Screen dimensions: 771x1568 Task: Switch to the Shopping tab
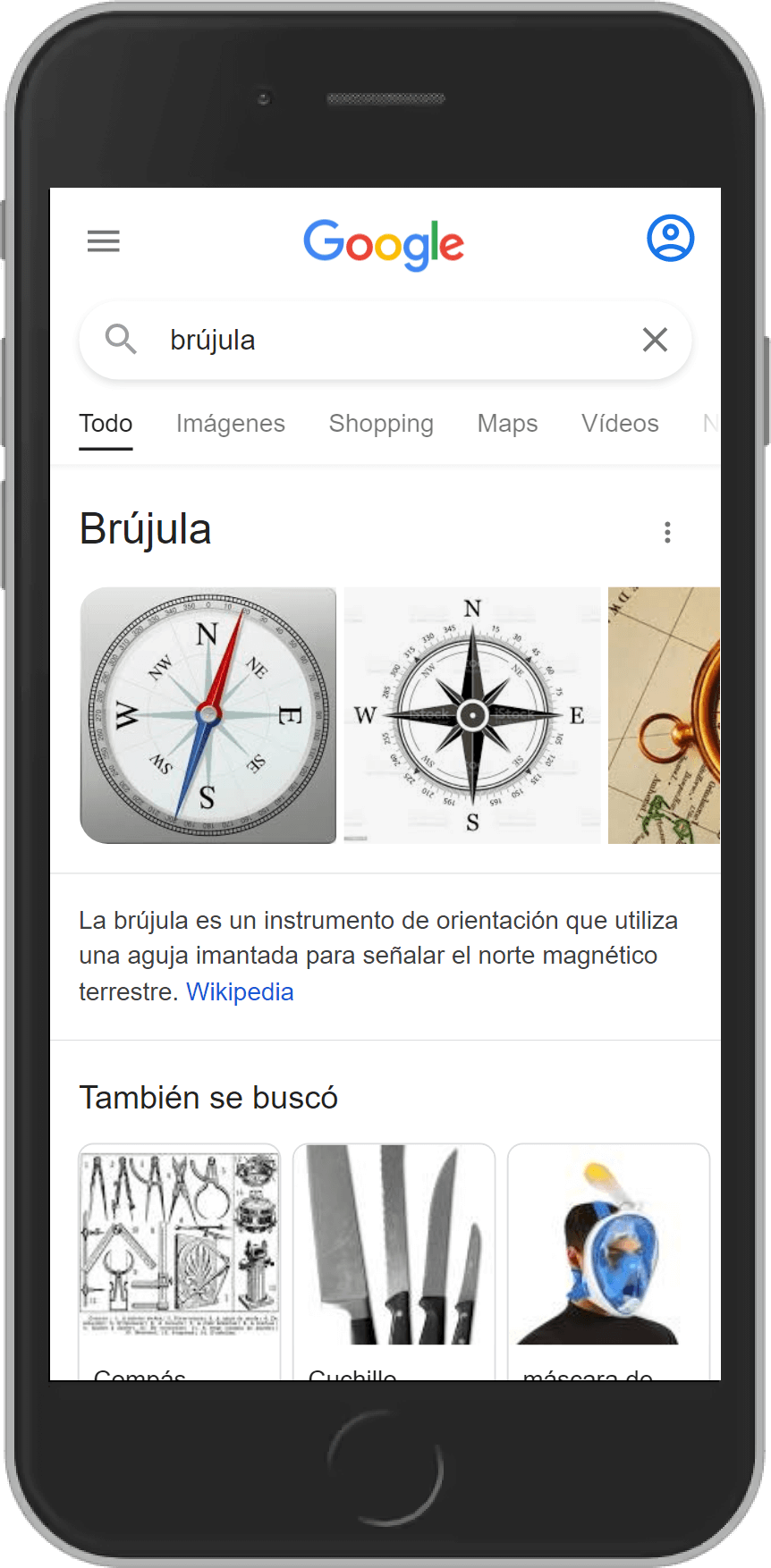tap(381, 424)
